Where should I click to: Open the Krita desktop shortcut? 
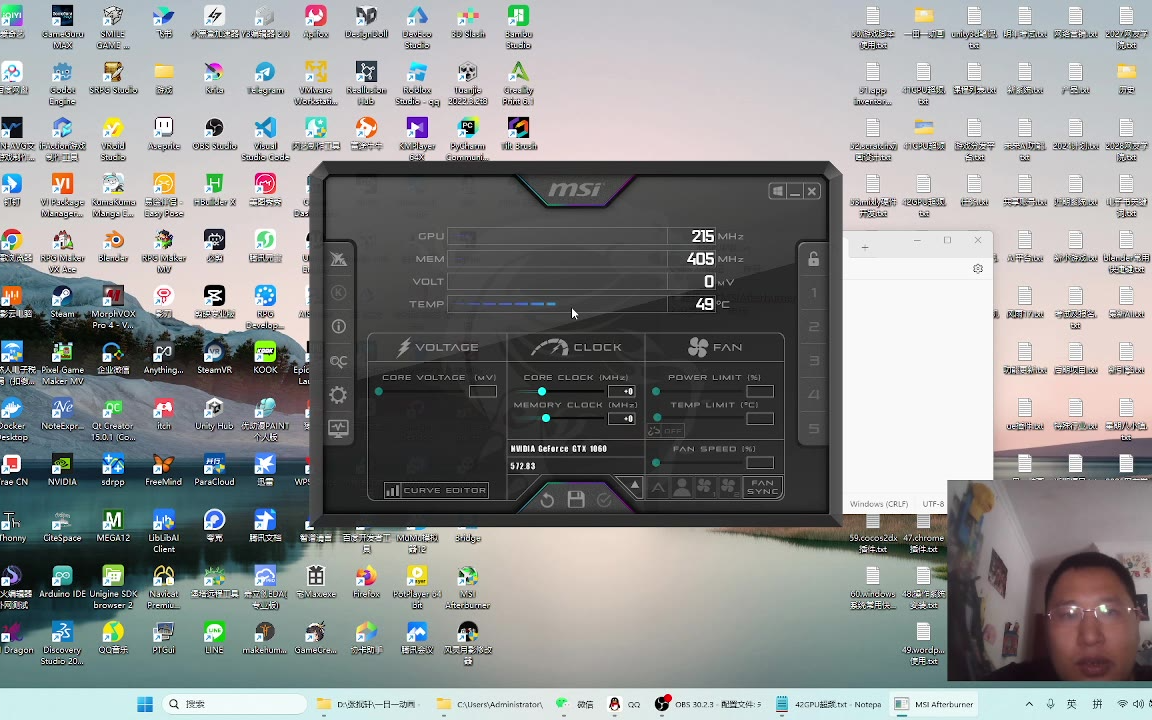pos(215,79)
